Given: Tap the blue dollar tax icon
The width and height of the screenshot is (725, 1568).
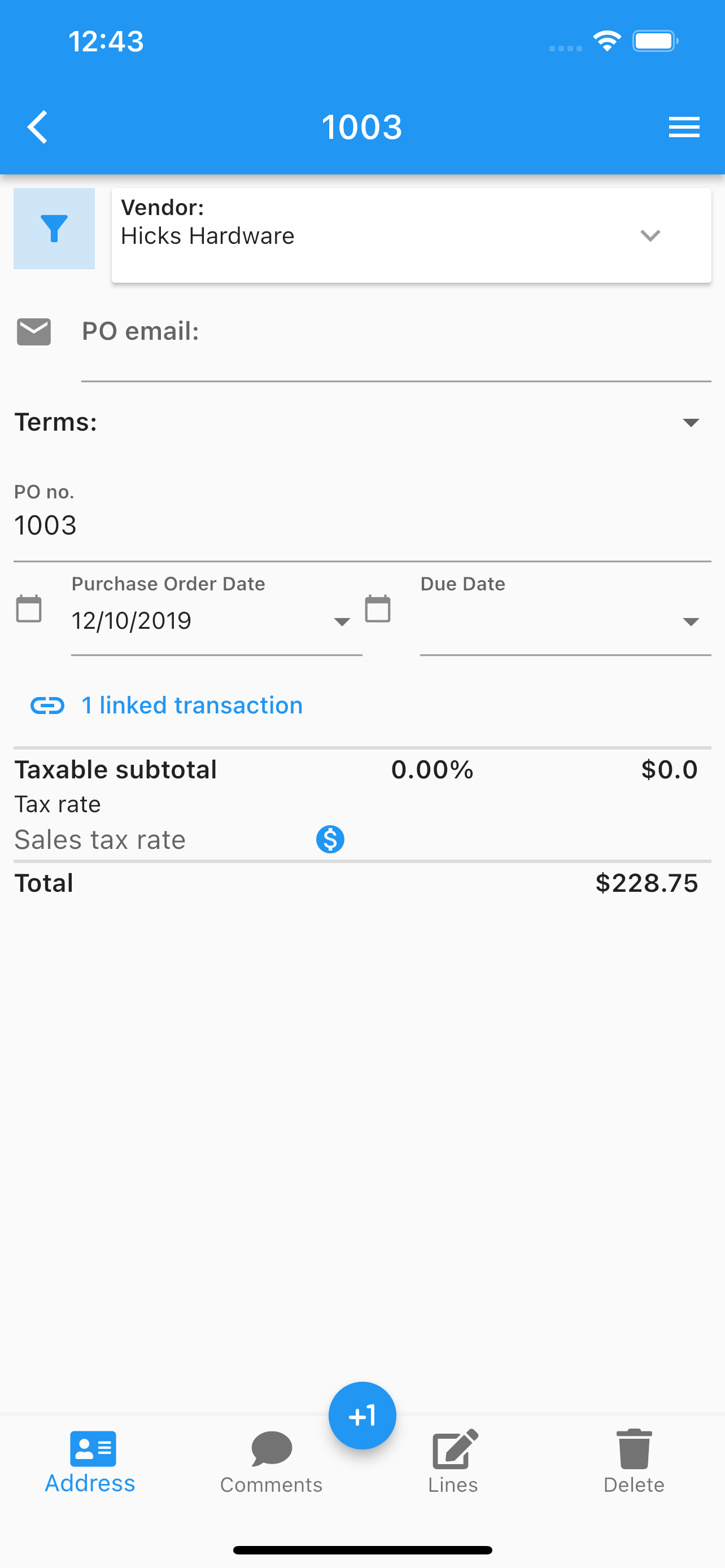Looking at the screenshot, I should pyautogui.click(x=330, y=839).
